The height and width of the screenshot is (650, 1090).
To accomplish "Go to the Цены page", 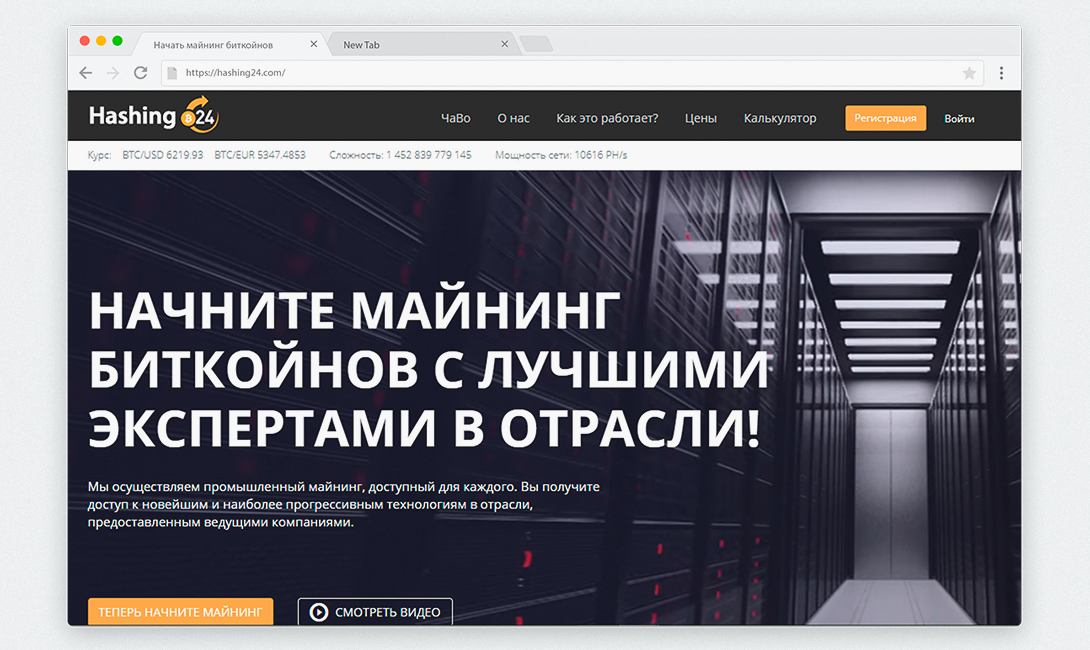I will pos(701,118).
